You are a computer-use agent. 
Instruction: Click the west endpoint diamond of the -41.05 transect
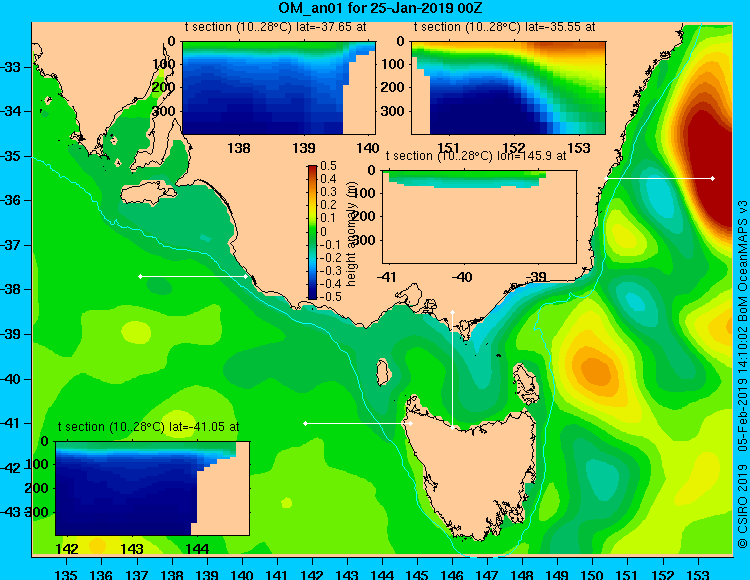[306, 424]
